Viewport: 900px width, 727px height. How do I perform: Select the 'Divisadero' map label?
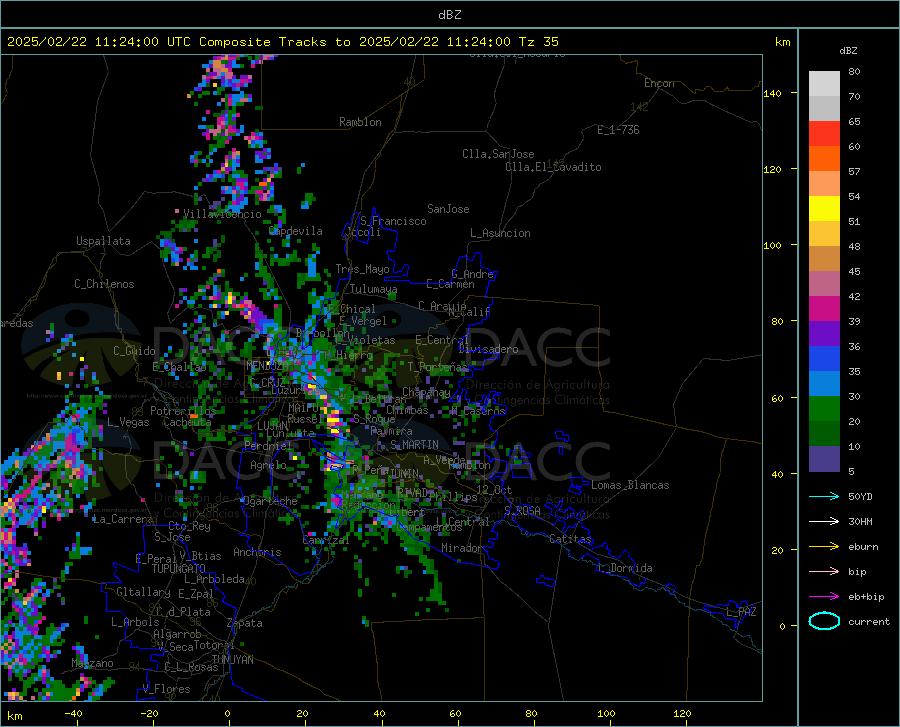coord(488,349)
